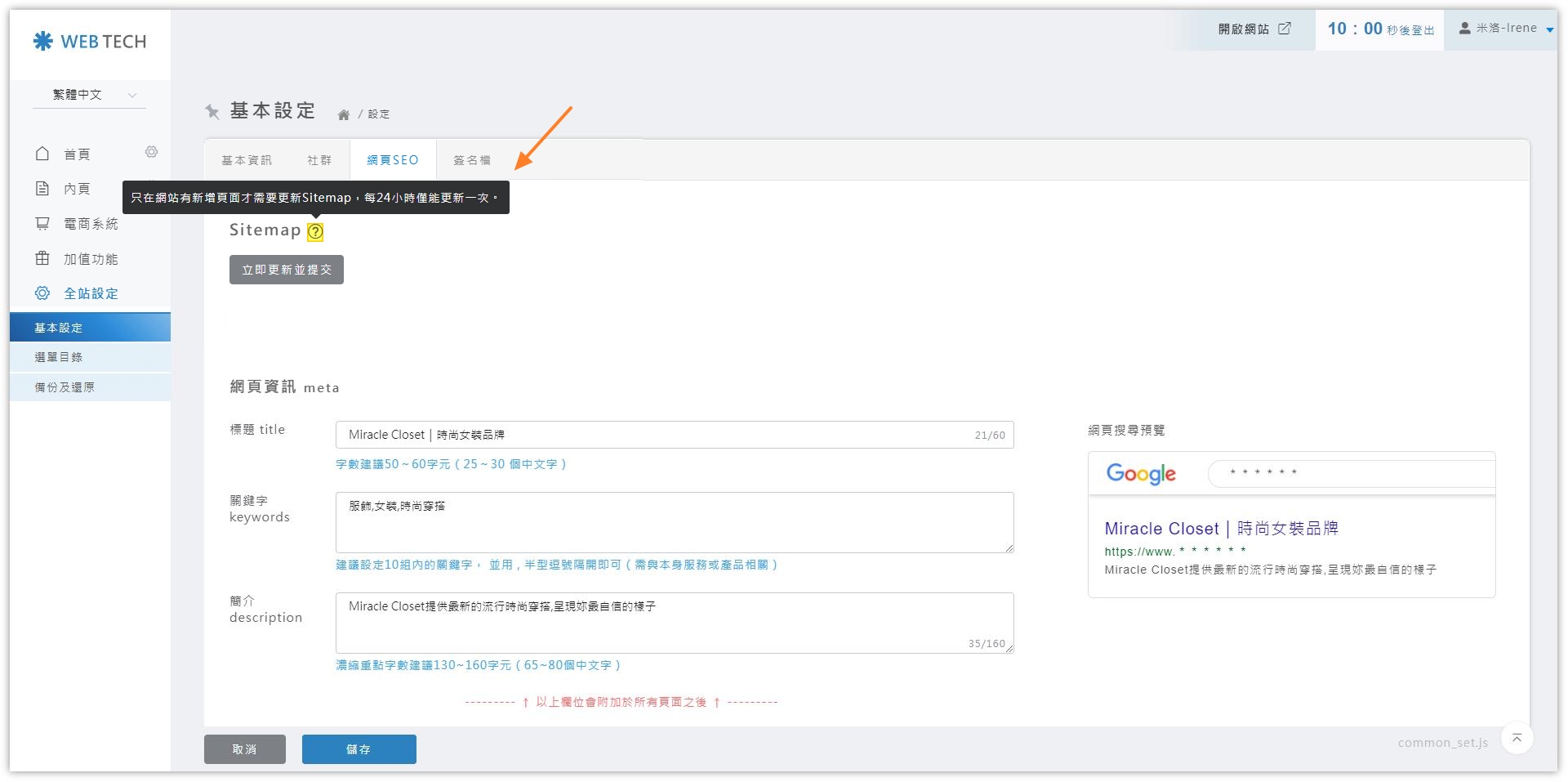
Task: Switch to the 簽名檔 tab
Action: click(472, 160)
